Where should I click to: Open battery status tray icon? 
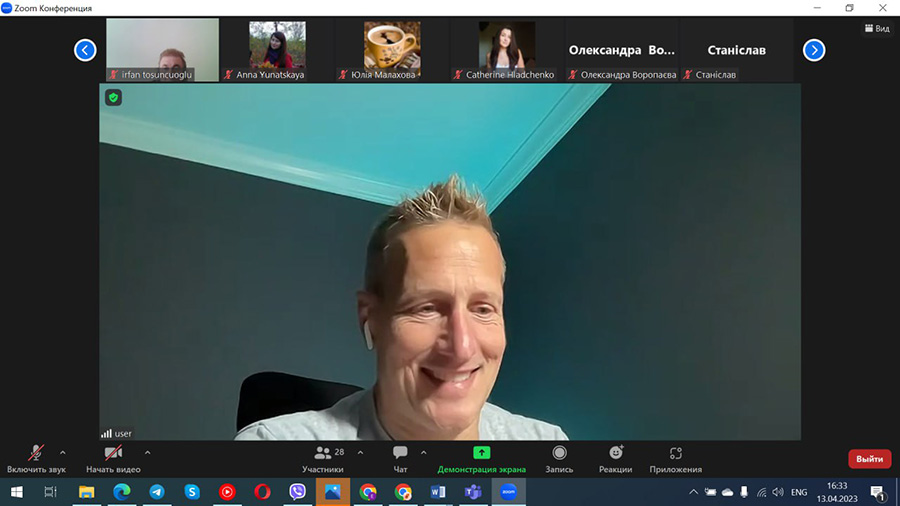[710, 492]
